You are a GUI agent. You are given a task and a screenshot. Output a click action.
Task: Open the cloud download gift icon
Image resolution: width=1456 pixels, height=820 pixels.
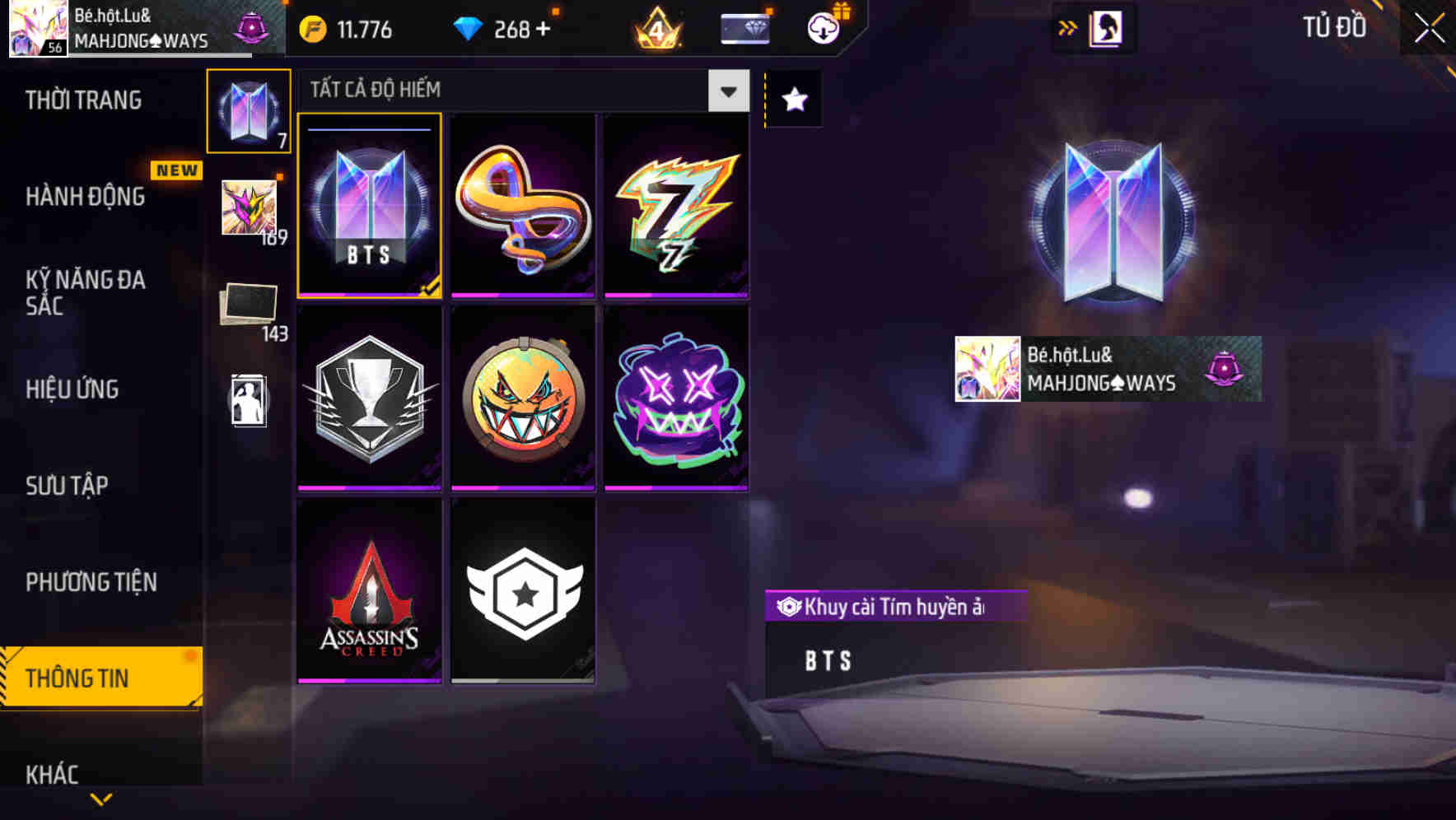click(x=824, y=29)
